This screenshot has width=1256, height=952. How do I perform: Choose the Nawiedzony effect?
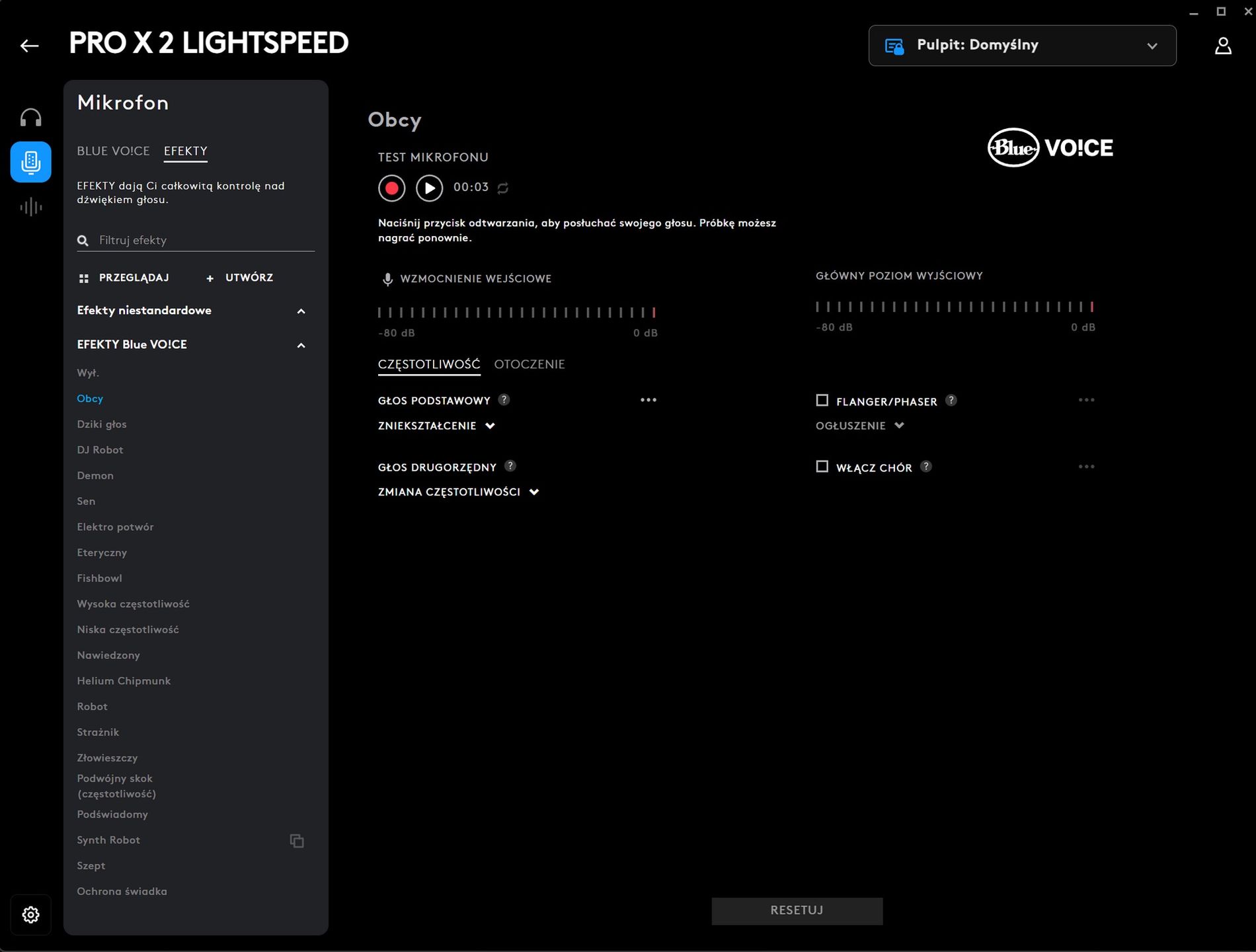tap(108, 656)
